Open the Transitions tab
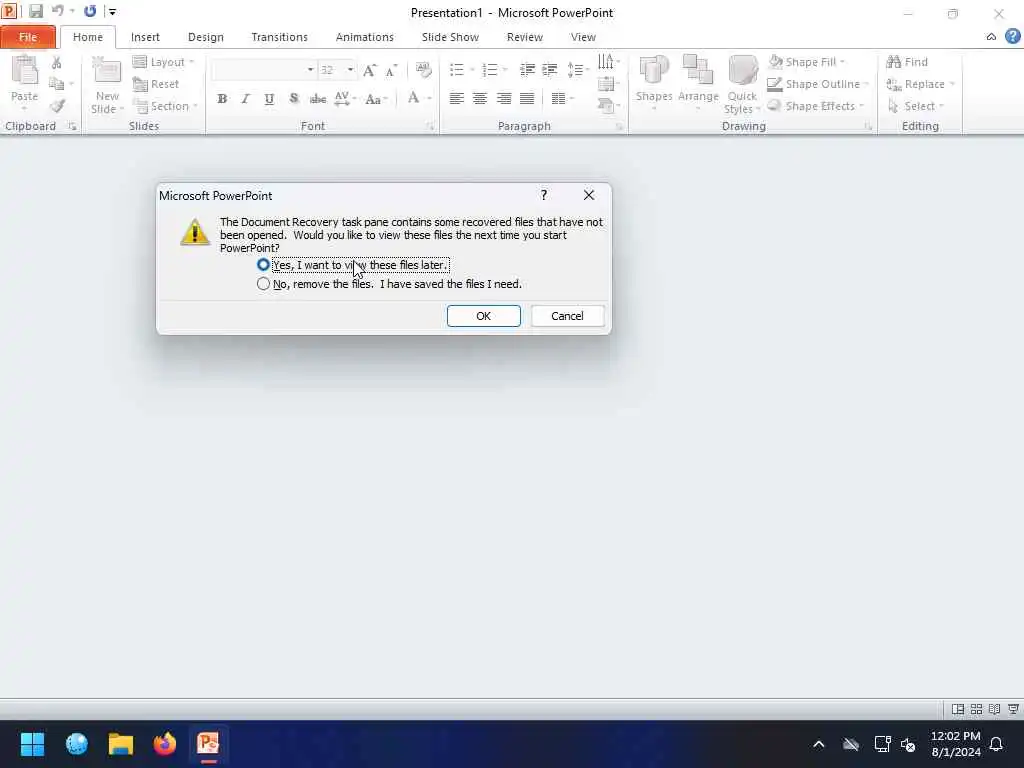The image size is (1024, 768). tap(280, 37)
